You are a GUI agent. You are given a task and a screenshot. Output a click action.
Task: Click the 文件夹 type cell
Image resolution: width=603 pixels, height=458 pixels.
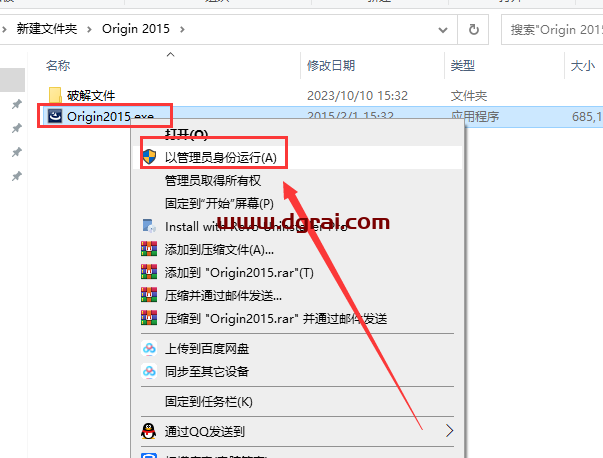click(469, 95)
